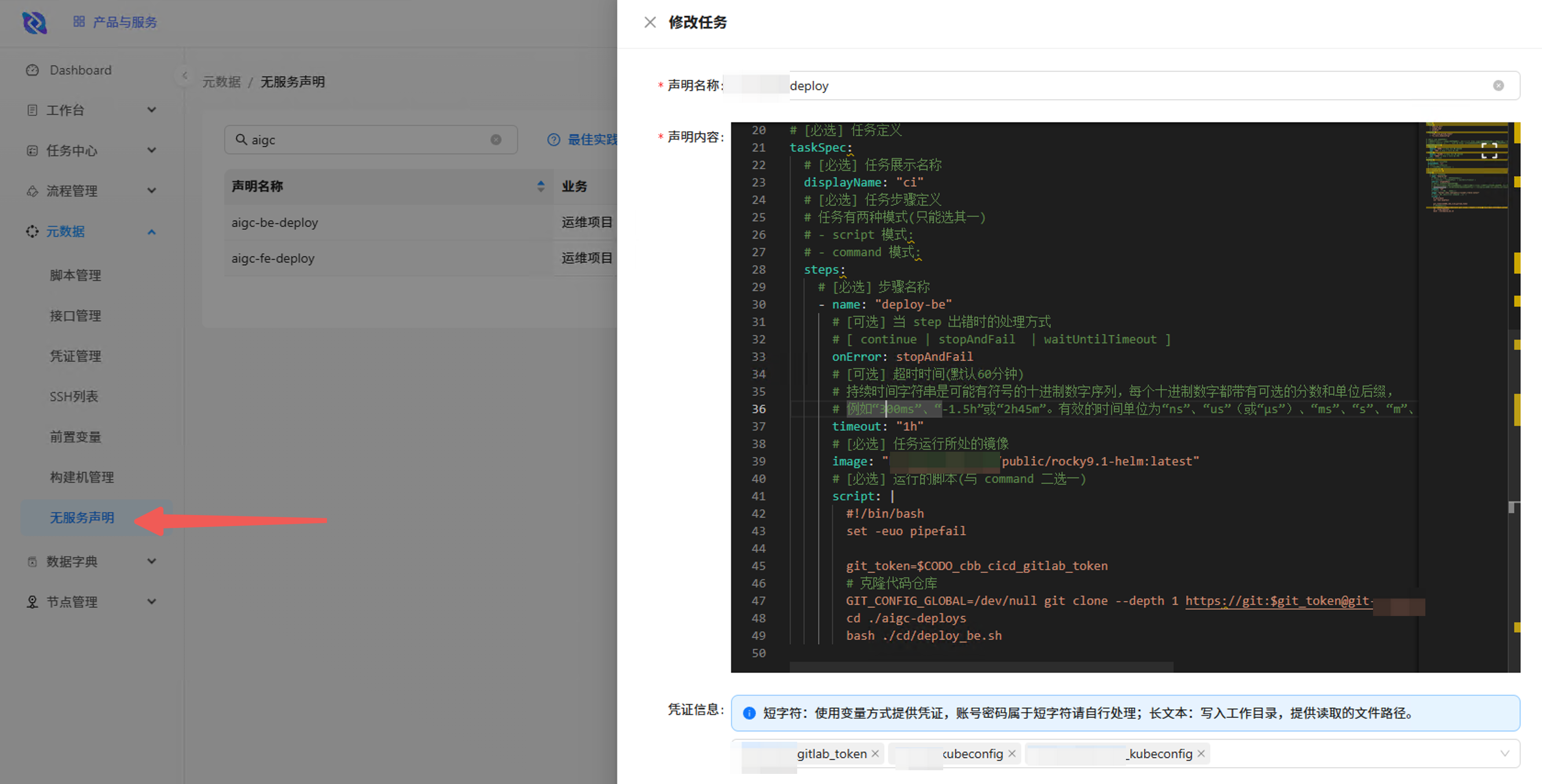Open 接口管理 submenu item

tap(75, 315)
